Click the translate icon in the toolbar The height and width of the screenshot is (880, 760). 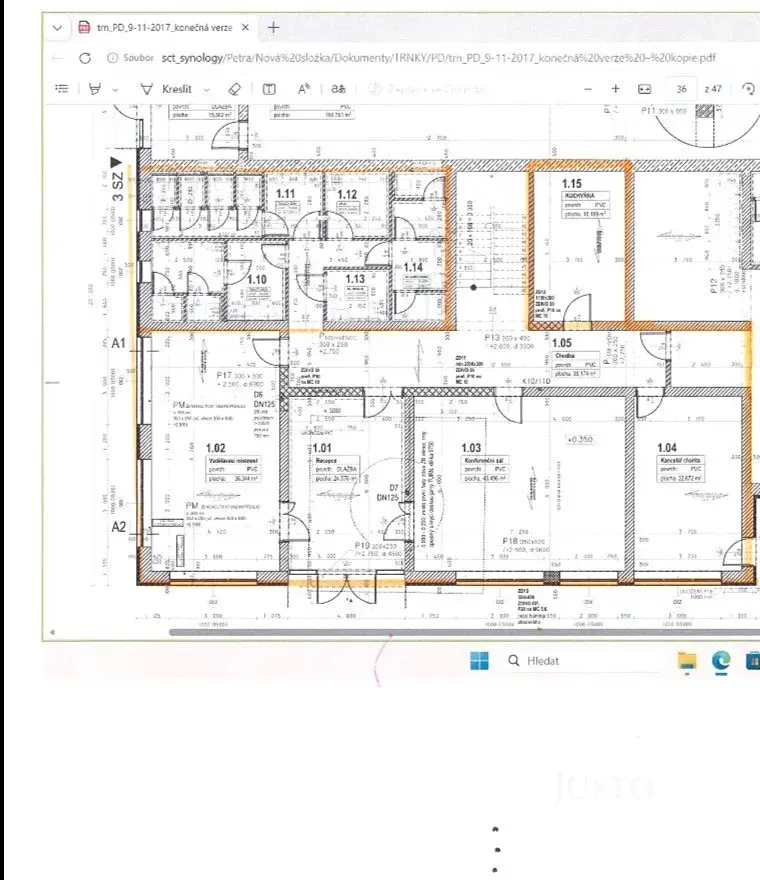click(x=340, y=89)
